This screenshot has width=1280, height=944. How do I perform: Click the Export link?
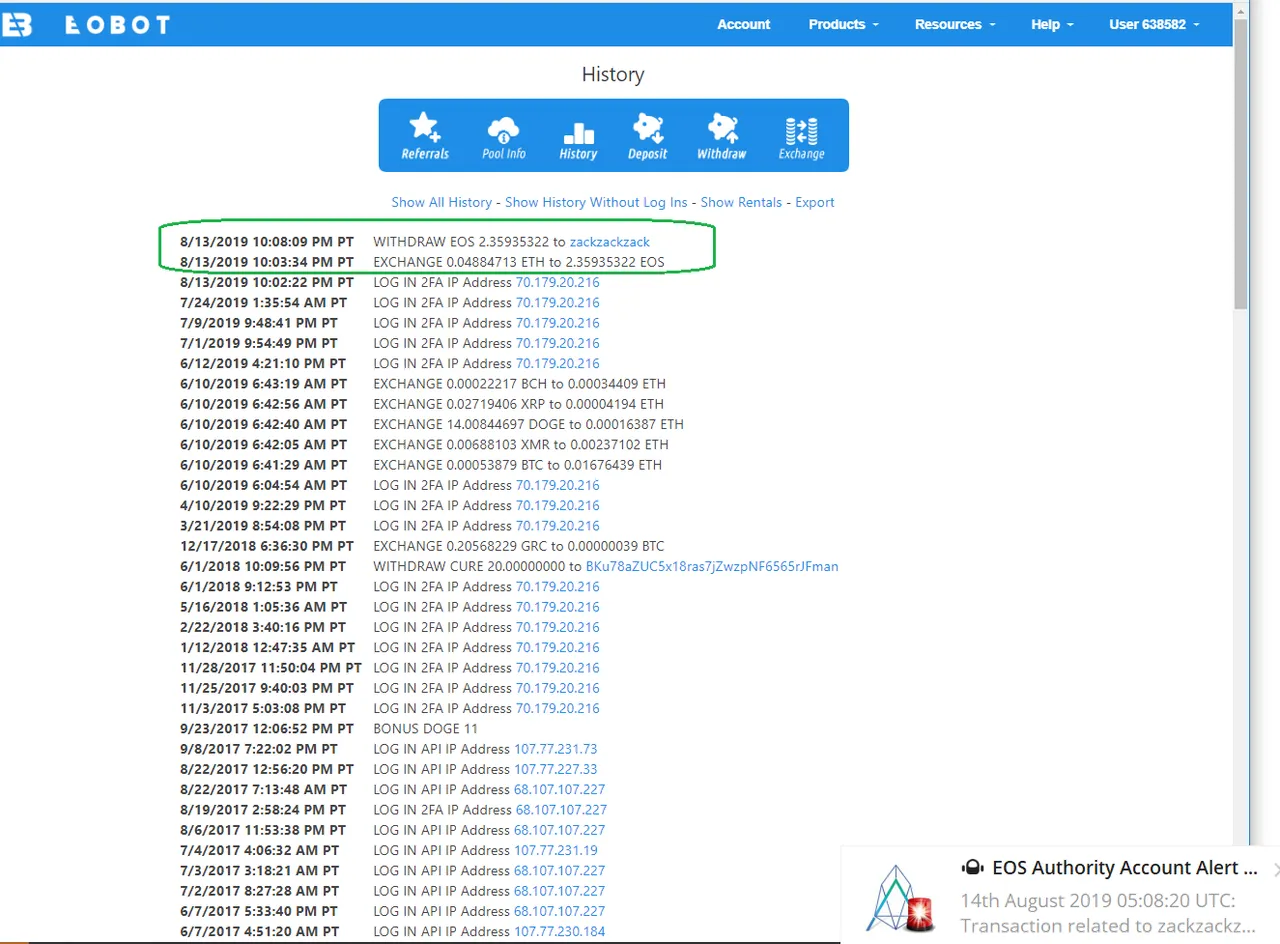pos(815,202)
